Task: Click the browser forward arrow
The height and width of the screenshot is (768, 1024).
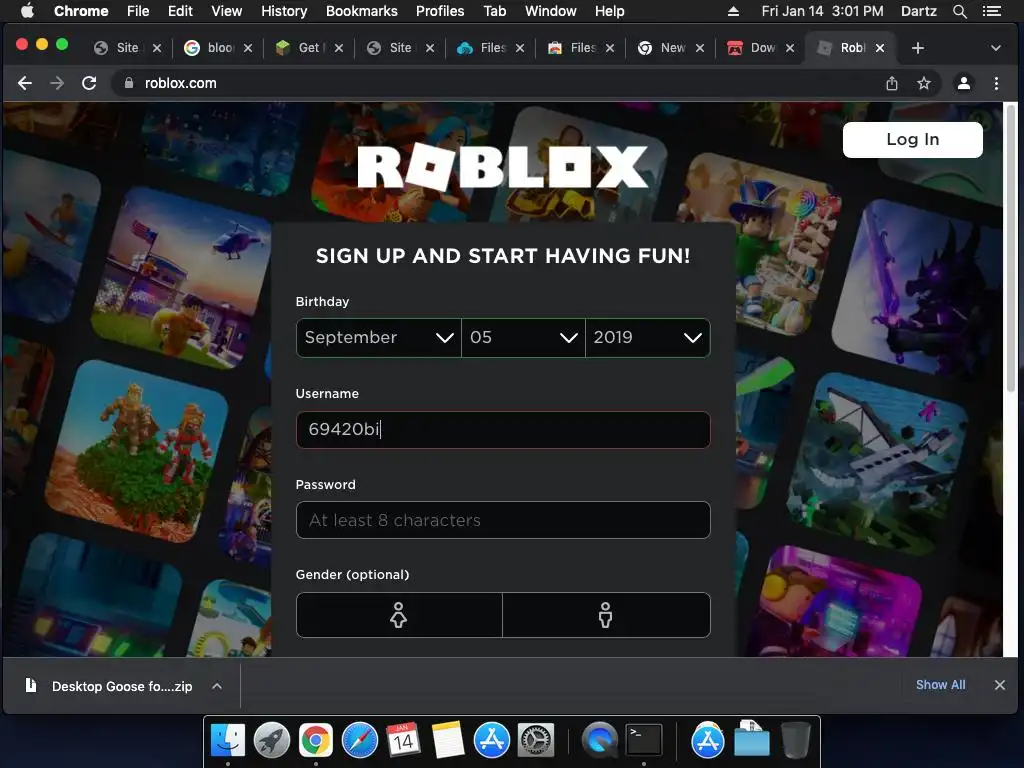Action: click(x=57, y=83)
